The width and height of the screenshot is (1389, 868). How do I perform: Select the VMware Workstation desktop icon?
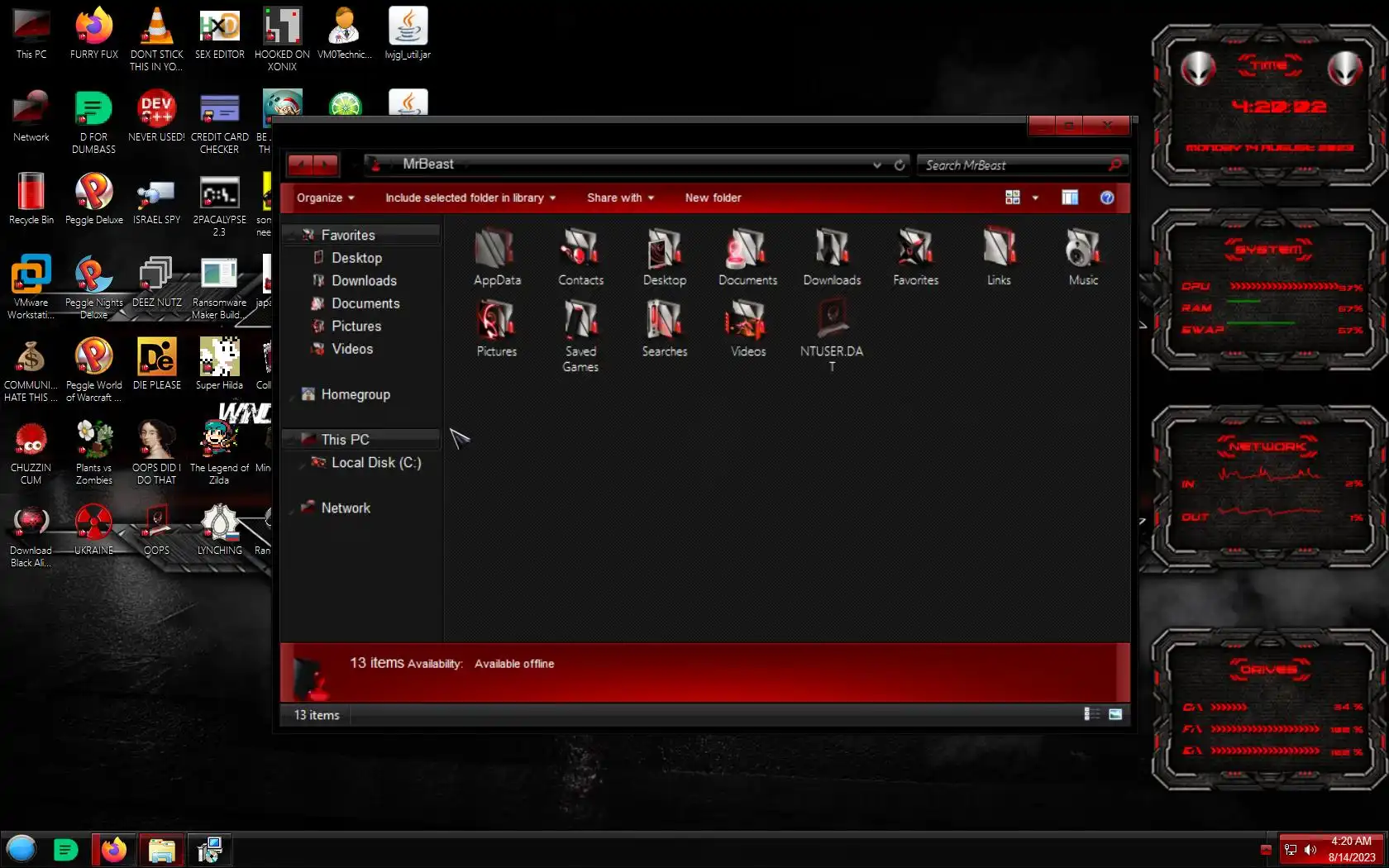(x=31, y=287)
